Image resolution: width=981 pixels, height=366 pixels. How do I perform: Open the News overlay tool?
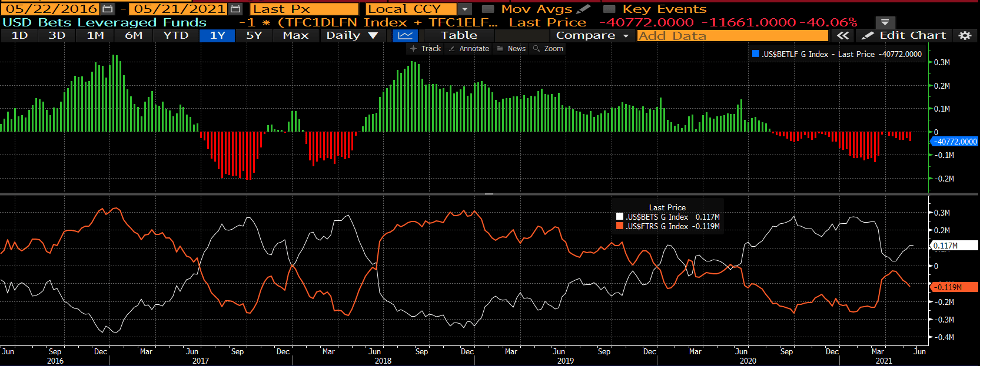[510, 49]
